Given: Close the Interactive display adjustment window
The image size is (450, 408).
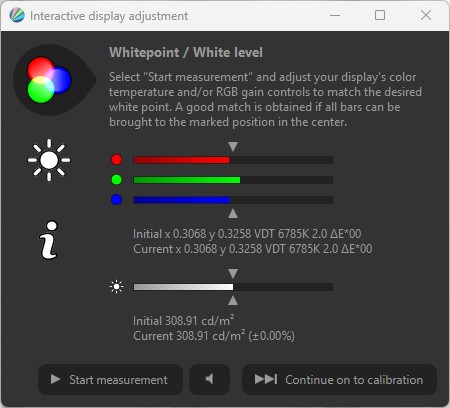Looking at the screenshot, I should pyautogui.click(x=426, y=15).
